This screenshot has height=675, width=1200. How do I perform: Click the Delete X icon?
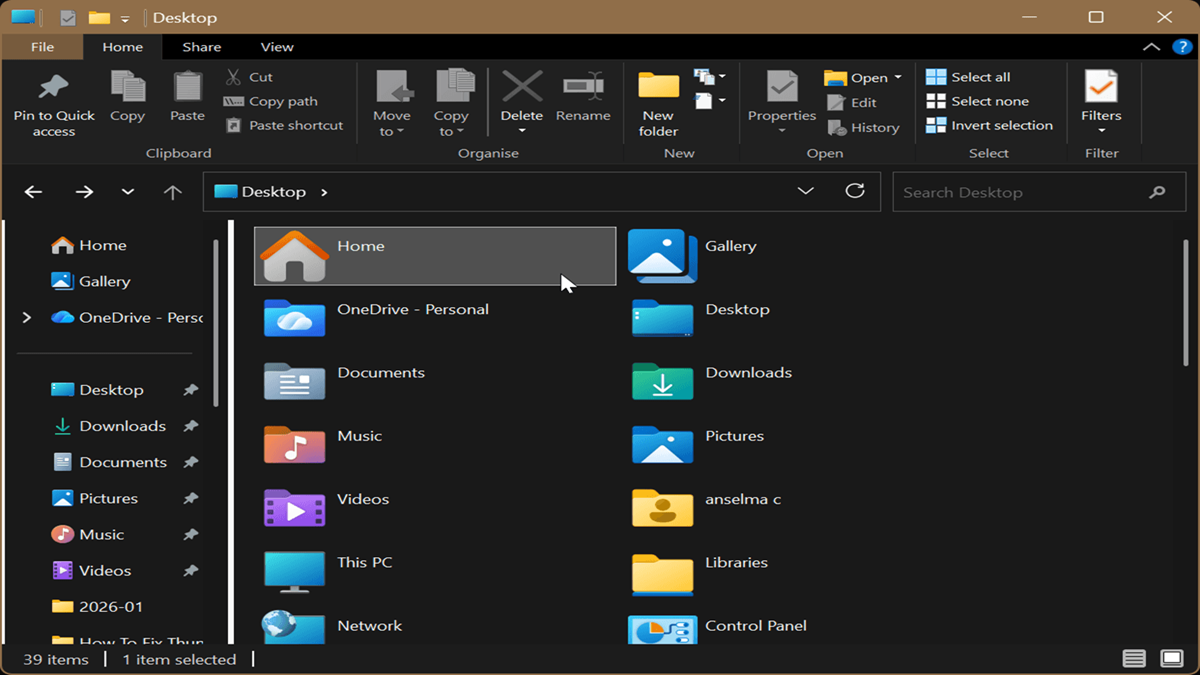tap(522, 86)
